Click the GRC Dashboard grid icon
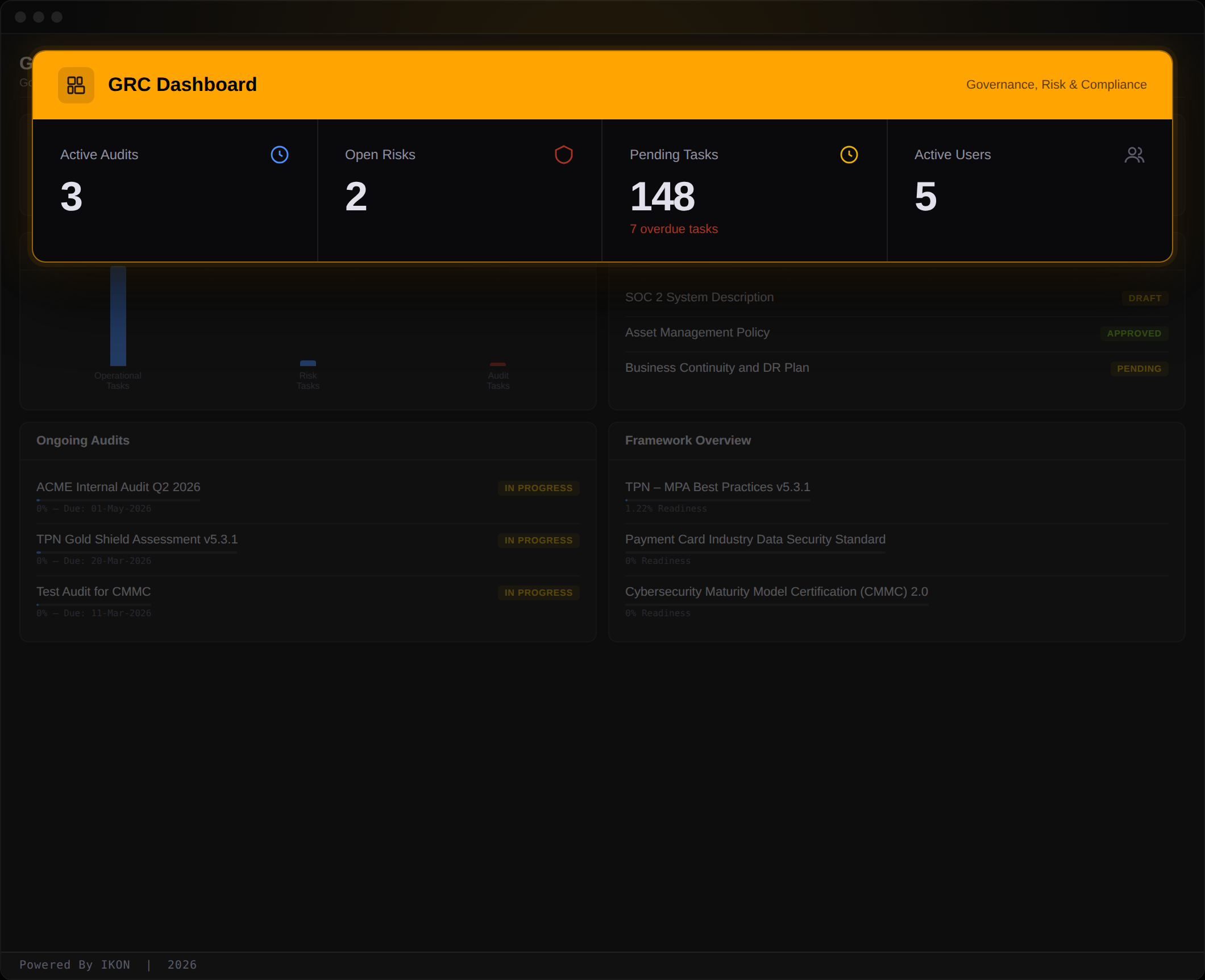This screenshot has height=980, width=1205. (x=76, y=84)
